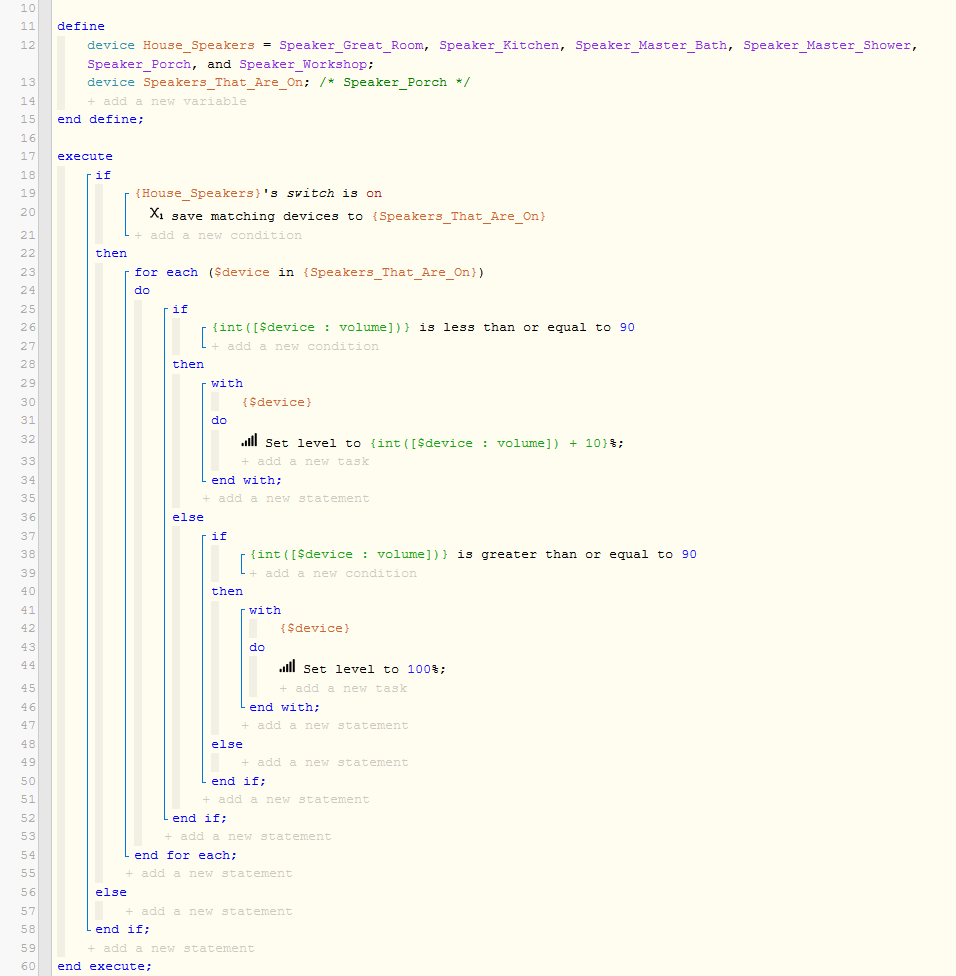Click the X save matching devices icon
Image resolution: width=956 pixels, height=976 pixels.
[x=156, y=214]
